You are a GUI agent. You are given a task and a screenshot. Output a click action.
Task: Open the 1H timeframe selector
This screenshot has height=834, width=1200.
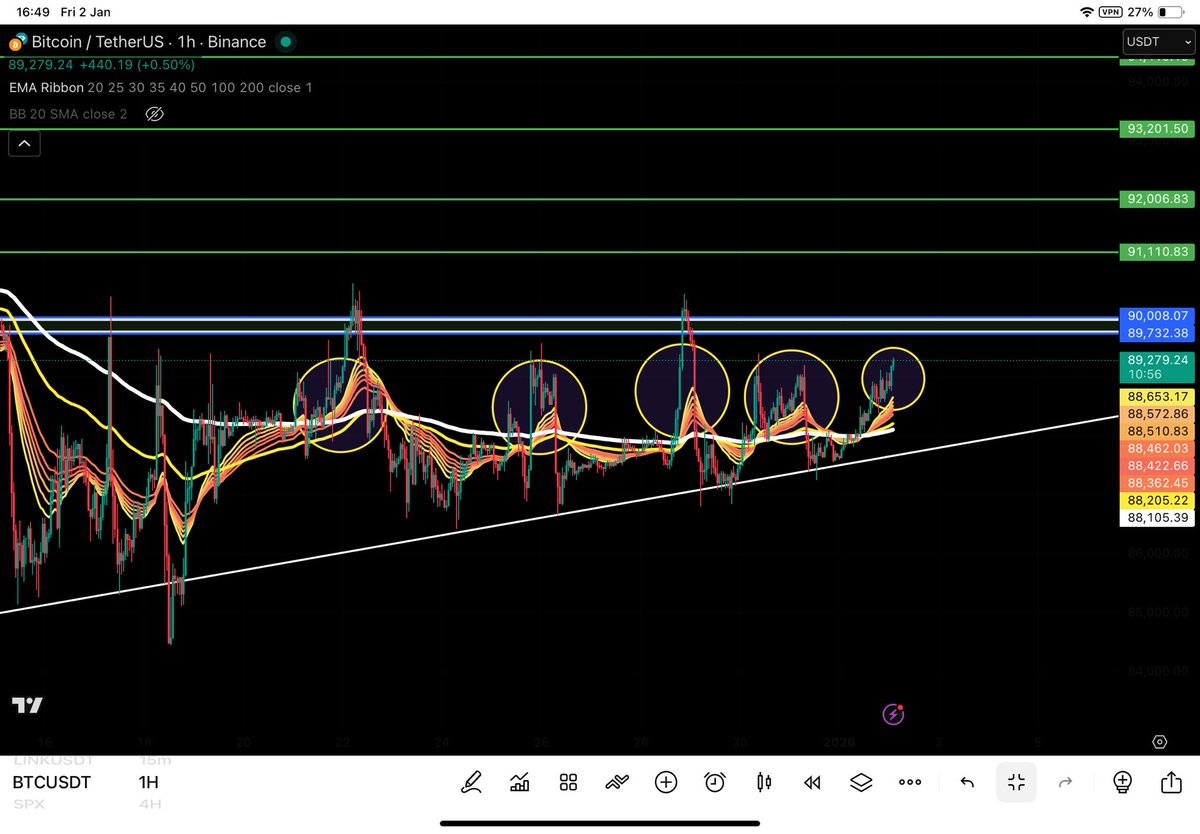(150, 782)
